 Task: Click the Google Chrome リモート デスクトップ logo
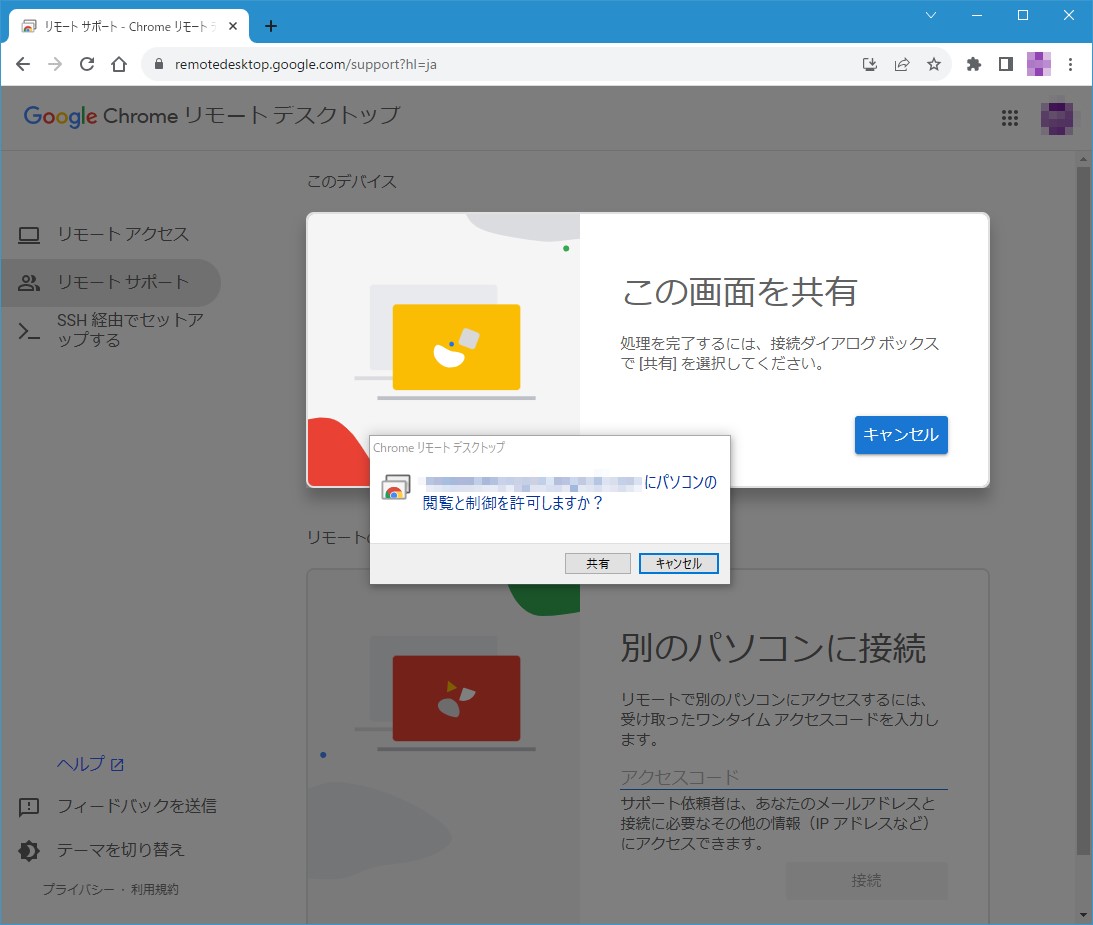(x=212, y=116)
